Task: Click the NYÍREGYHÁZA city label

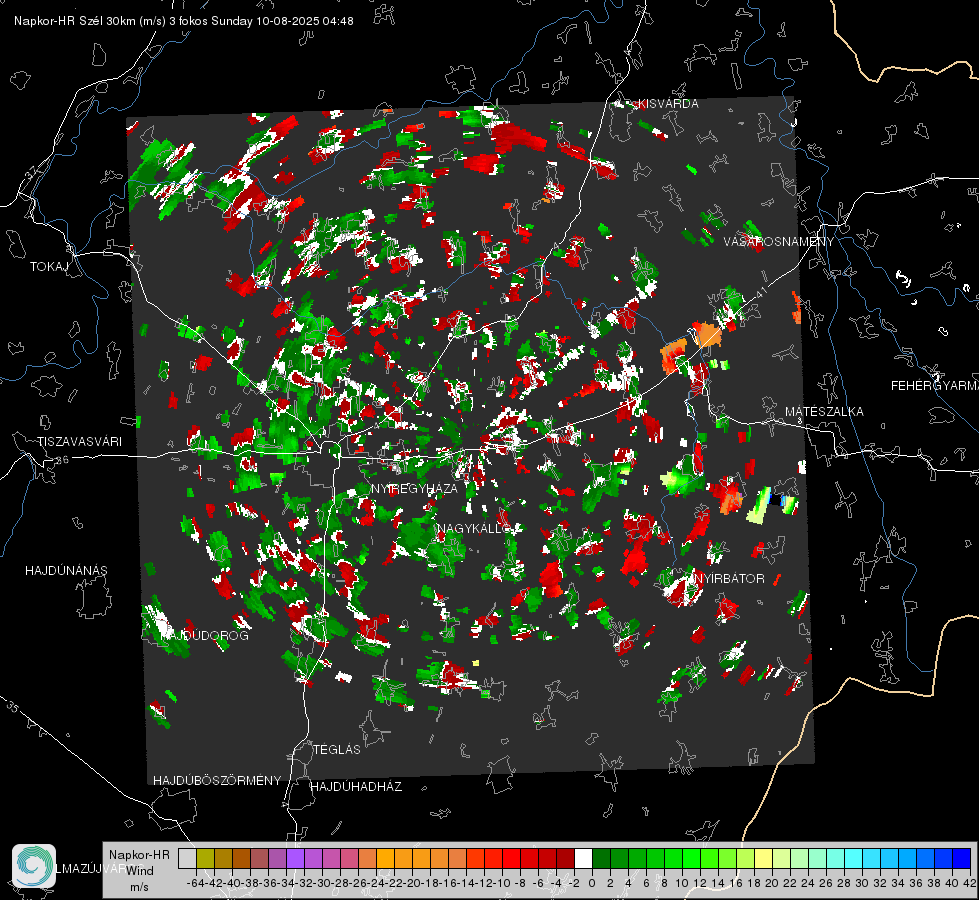Action: (x=414, y=488)
